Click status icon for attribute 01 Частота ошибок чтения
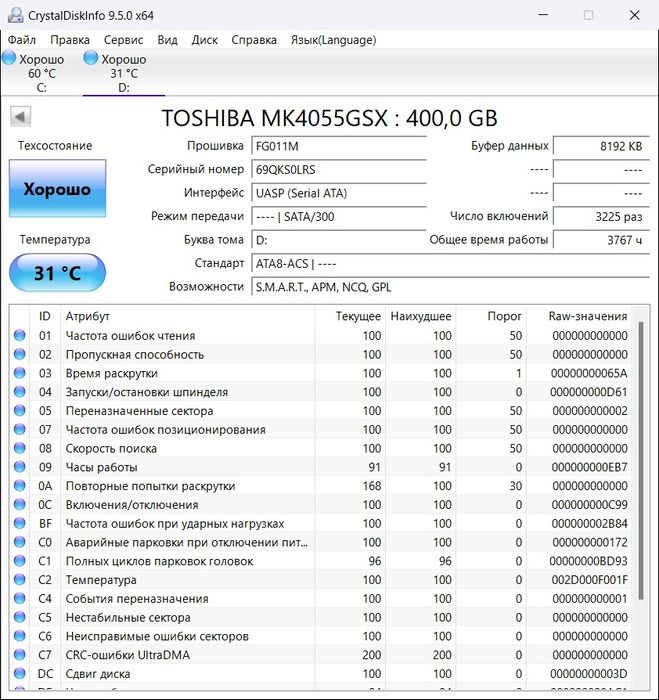Screen dimensions: 659x700 pyautogui.click(x=20, y=335)
